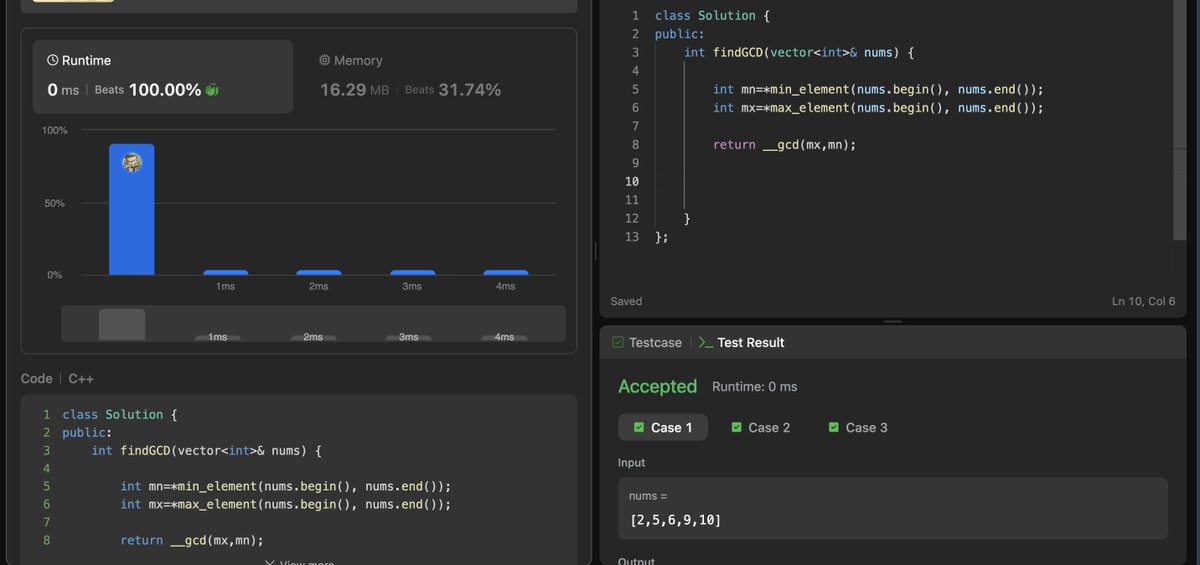Select the Case 1 tab
Screen dimensions: 1200x565
[662, 428]
